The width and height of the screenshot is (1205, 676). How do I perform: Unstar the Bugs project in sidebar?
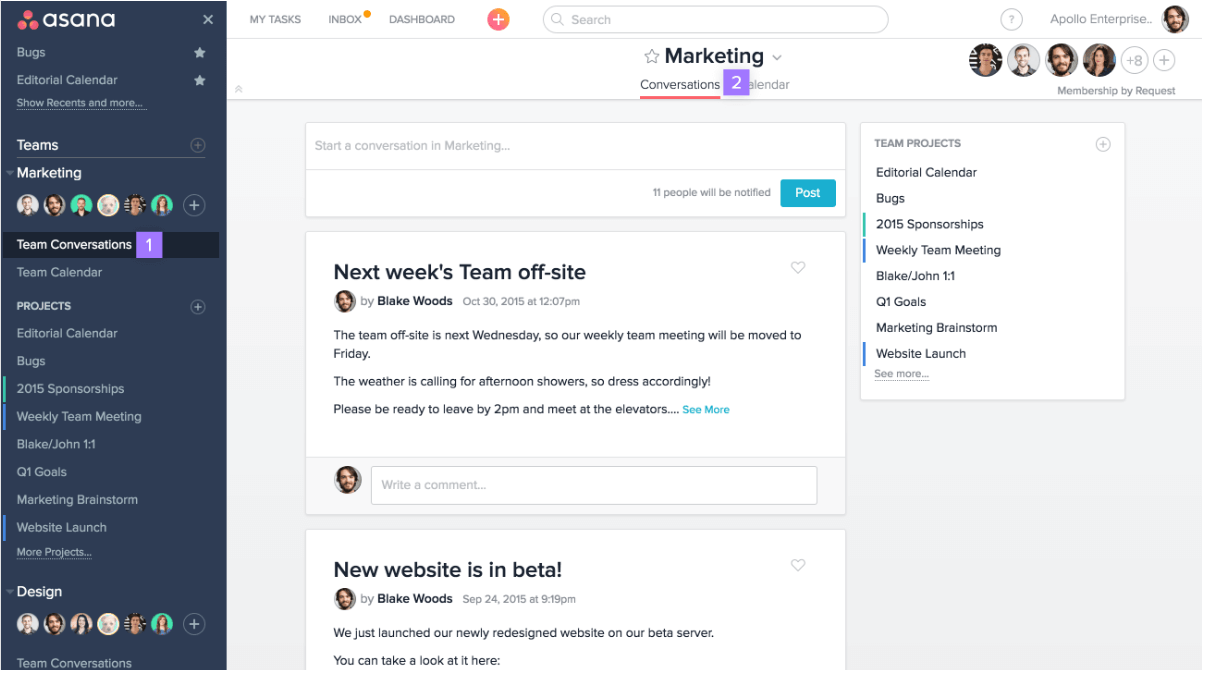(x=199, y=52)
